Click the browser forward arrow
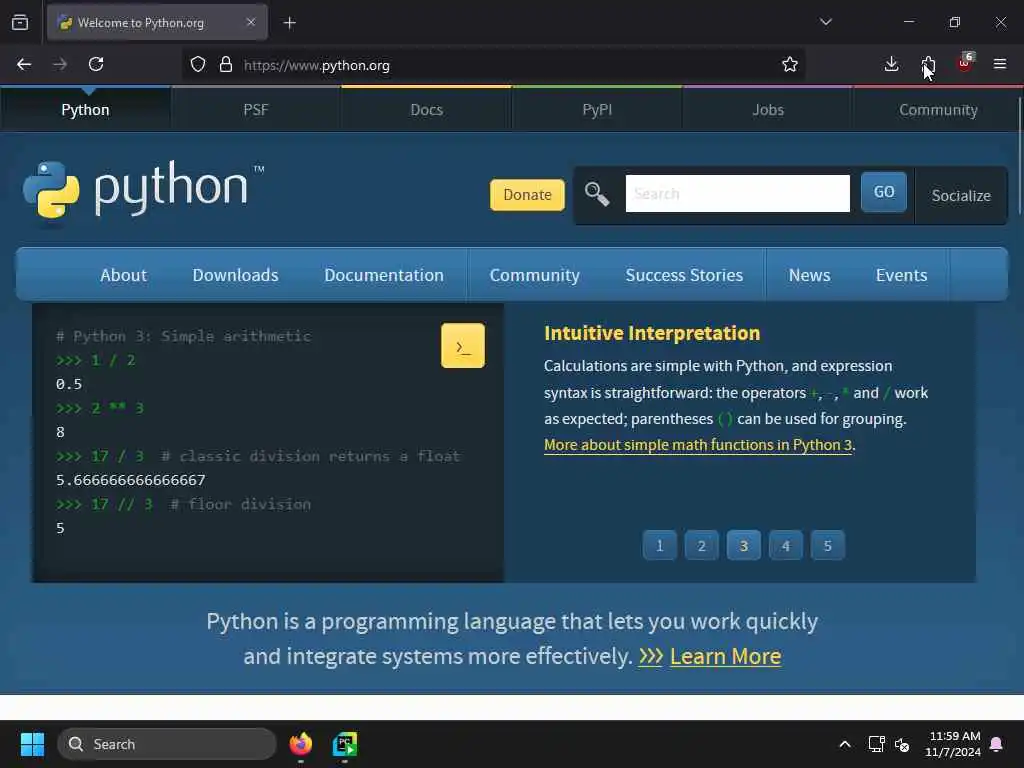 coord(60,64)
